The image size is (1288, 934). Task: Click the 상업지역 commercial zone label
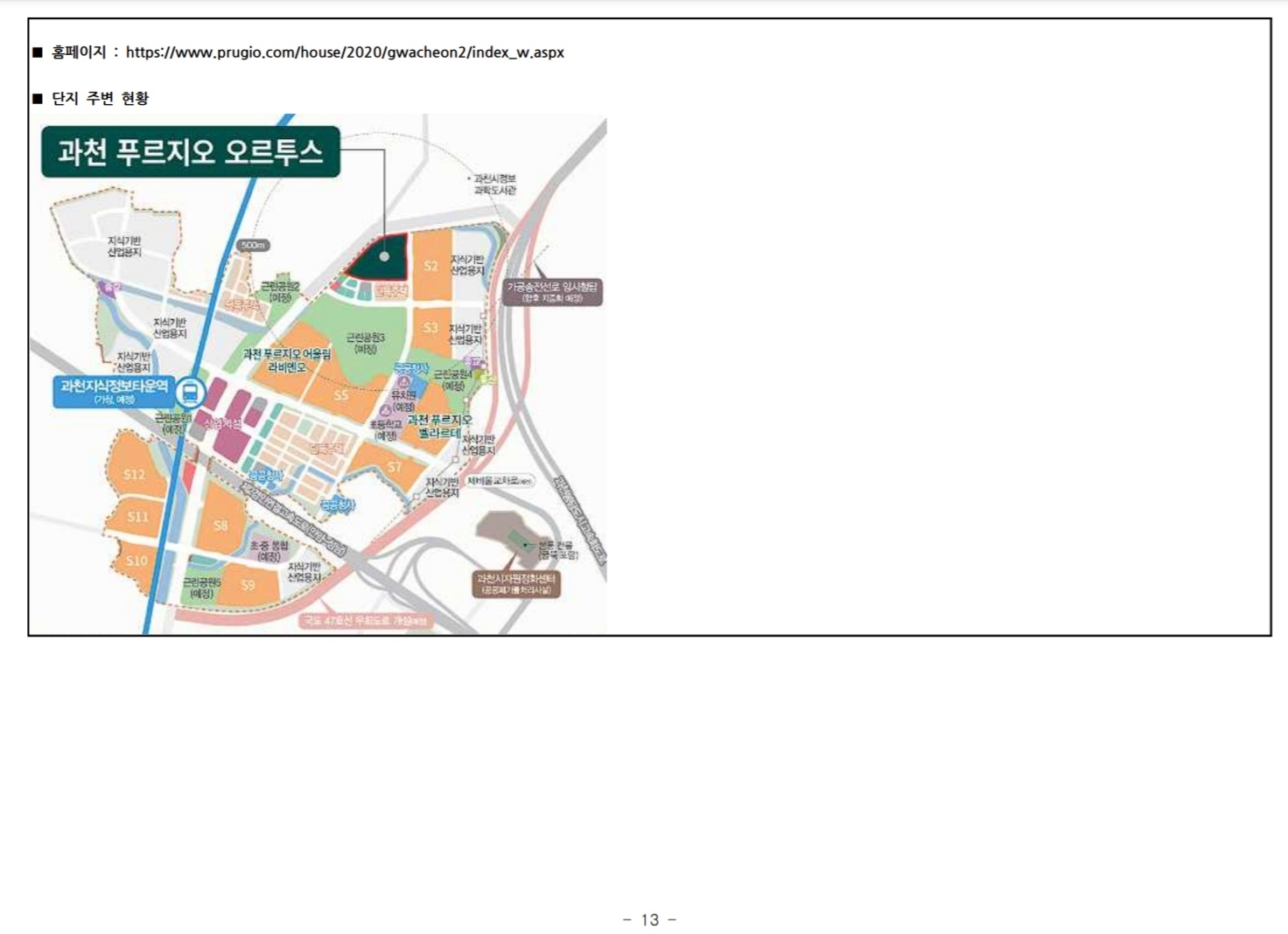pos(223,423)
